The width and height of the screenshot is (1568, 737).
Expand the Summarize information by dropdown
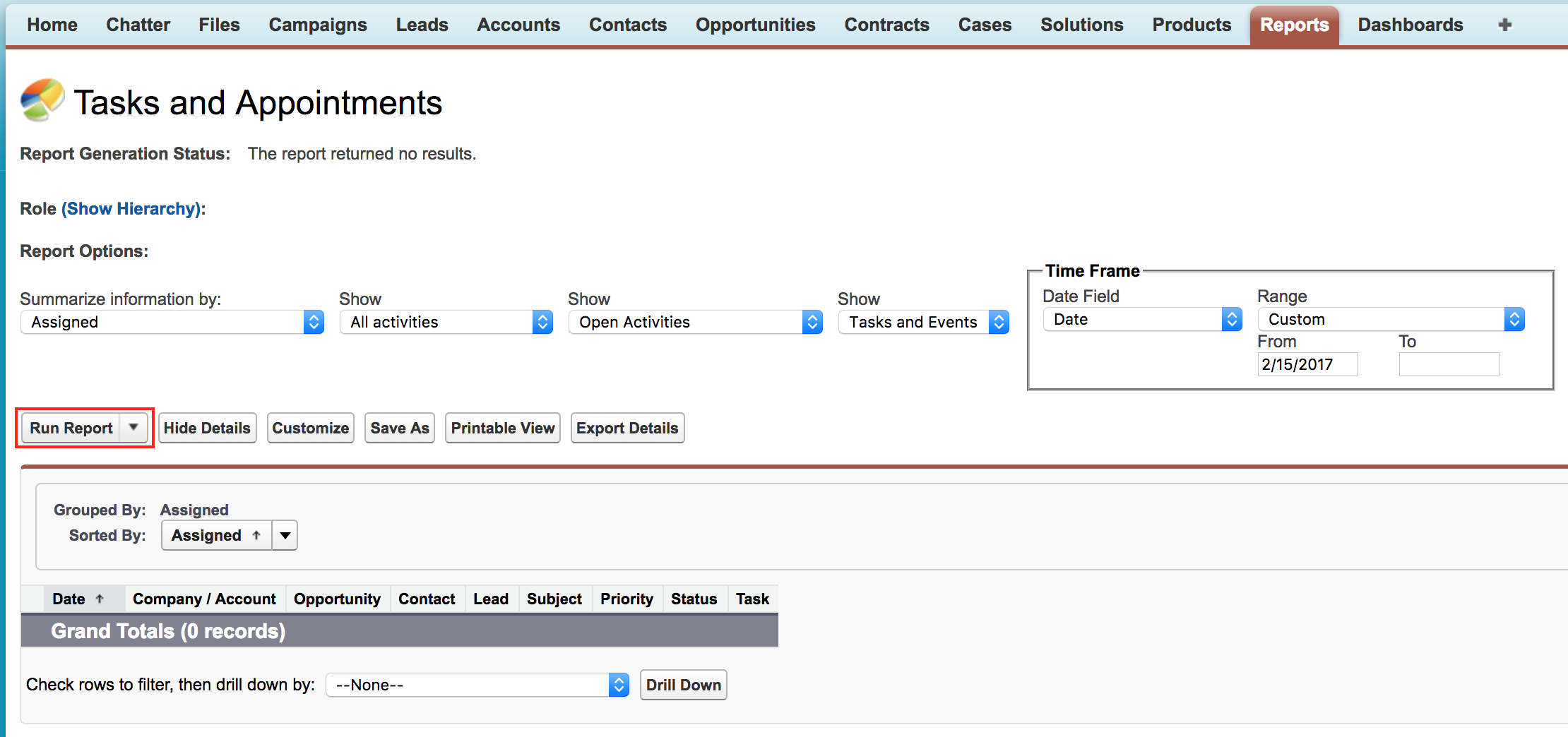(172, 323)
